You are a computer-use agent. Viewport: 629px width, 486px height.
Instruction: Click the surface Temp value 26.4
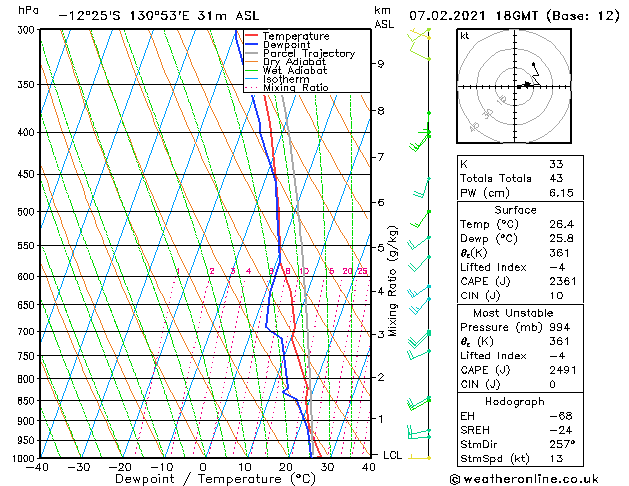tap(561, 224)
